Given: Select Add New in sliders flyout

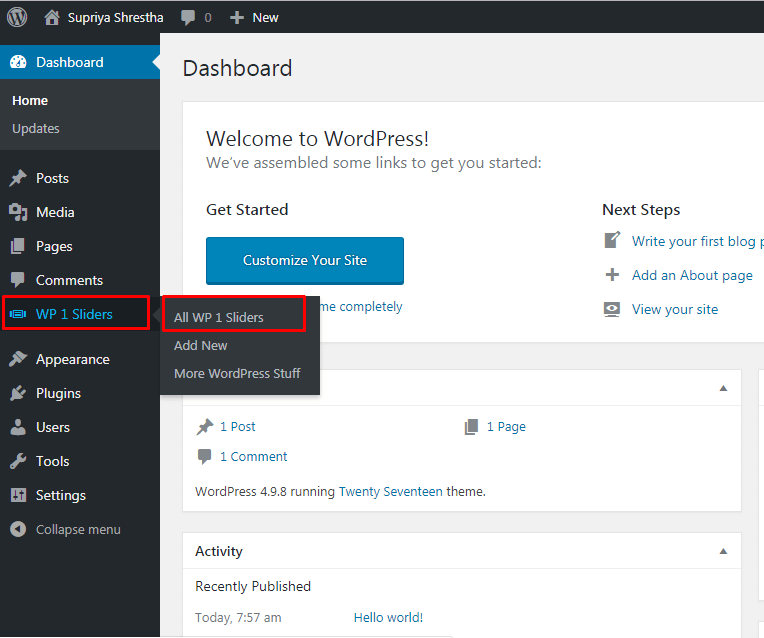Looking at the screenshot, I should (x=201, y=346).
